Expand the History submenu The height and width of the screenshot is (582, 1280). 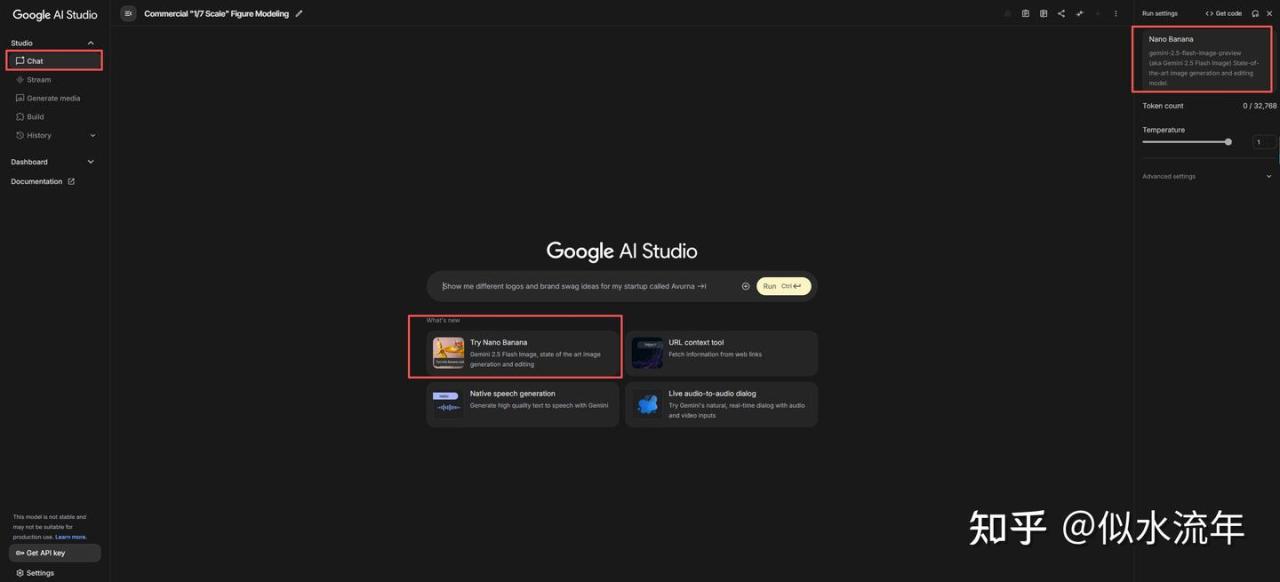(93, 135)
